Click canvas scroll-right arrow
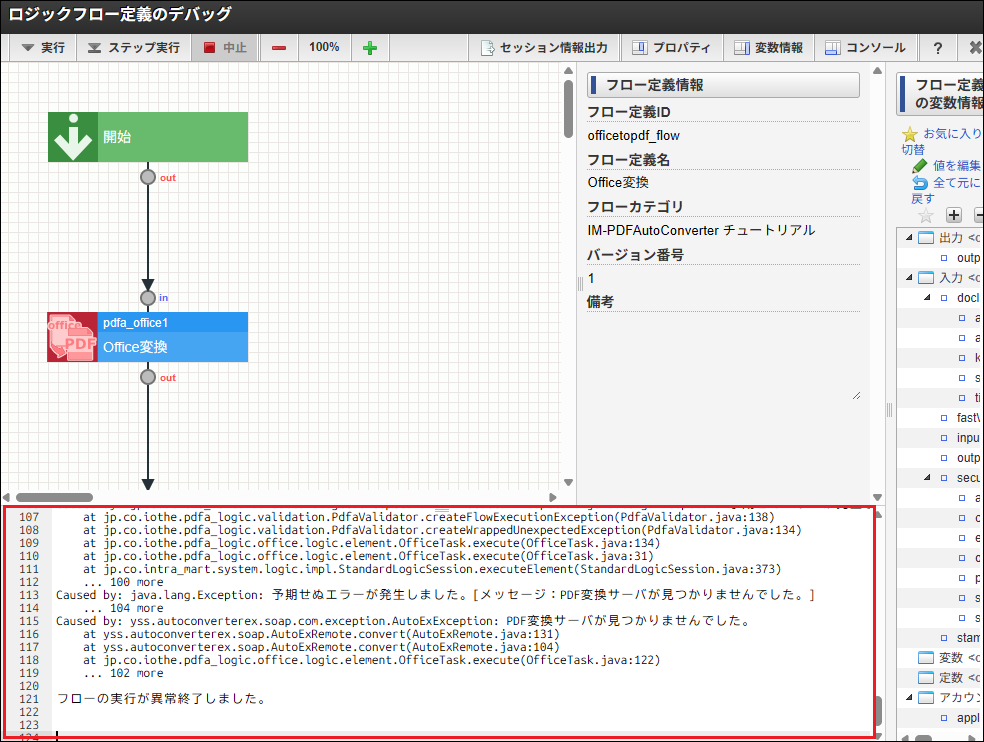Screen dimensions: 984x742 tap(552, 497)
